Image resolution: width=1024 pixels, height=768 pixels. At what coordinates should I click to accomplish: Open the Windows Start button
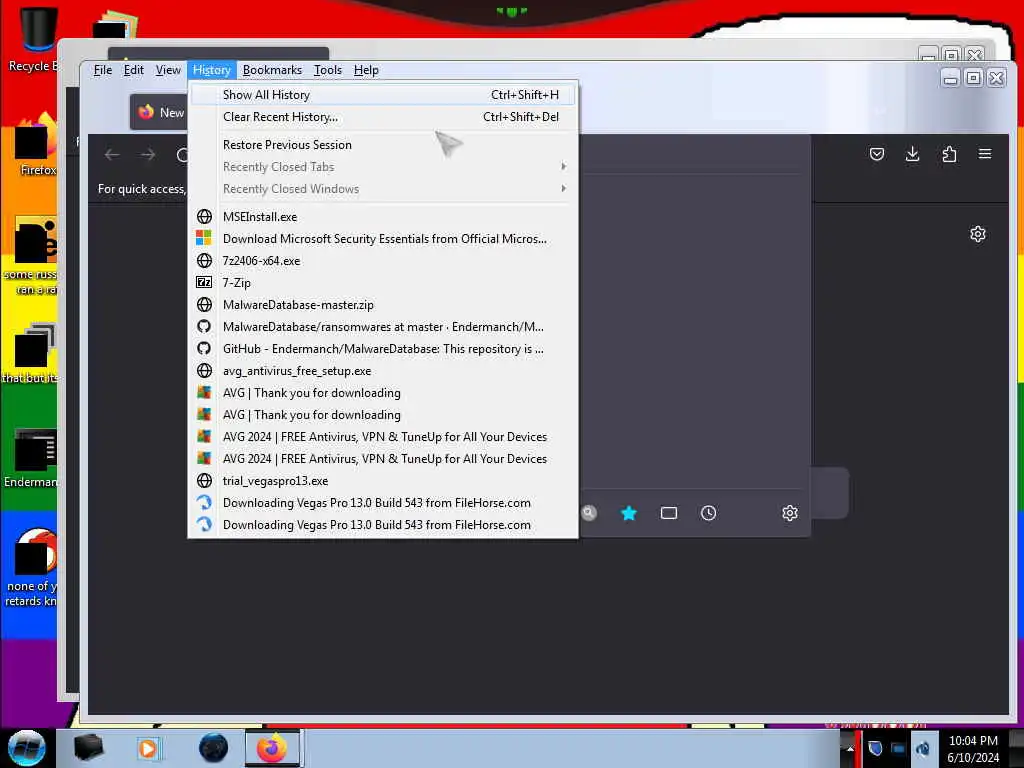click(27, 748)
